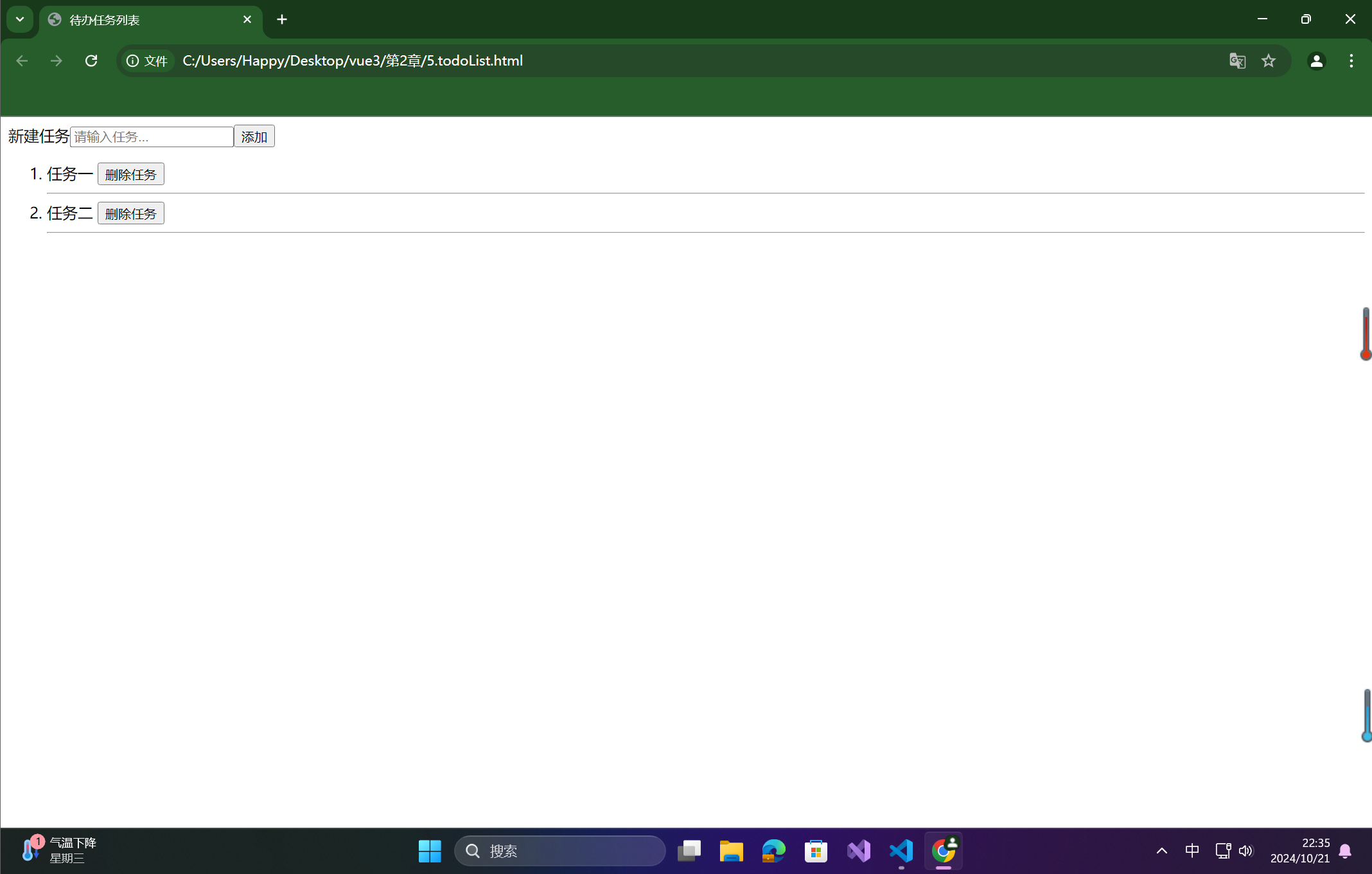1372x874 pixels.
Task: Bookmark this page with star icon
Action: tap(1268, 61)
